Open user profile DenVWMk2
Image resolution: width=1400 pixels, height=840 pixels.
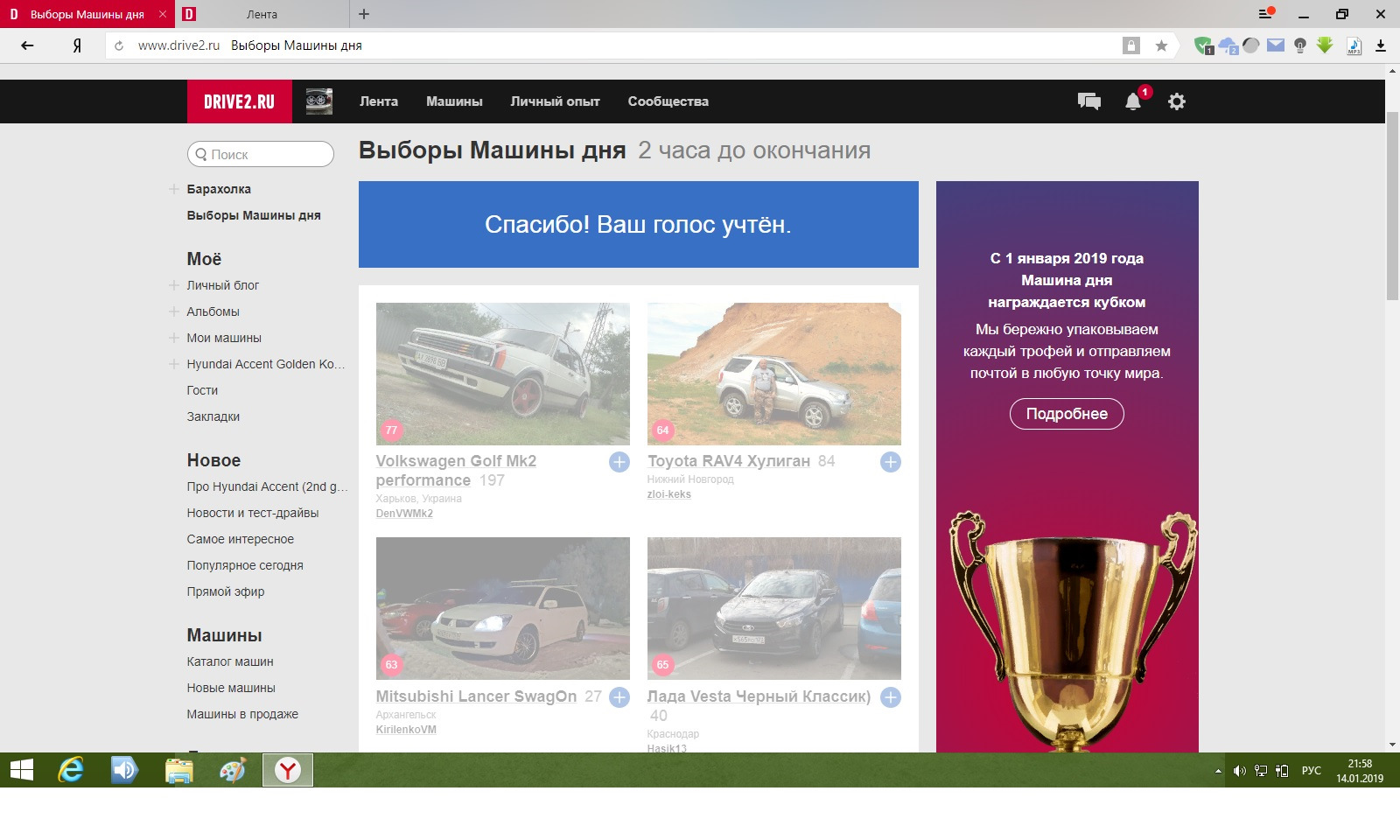pyautogui.click(x=404, y=514)
